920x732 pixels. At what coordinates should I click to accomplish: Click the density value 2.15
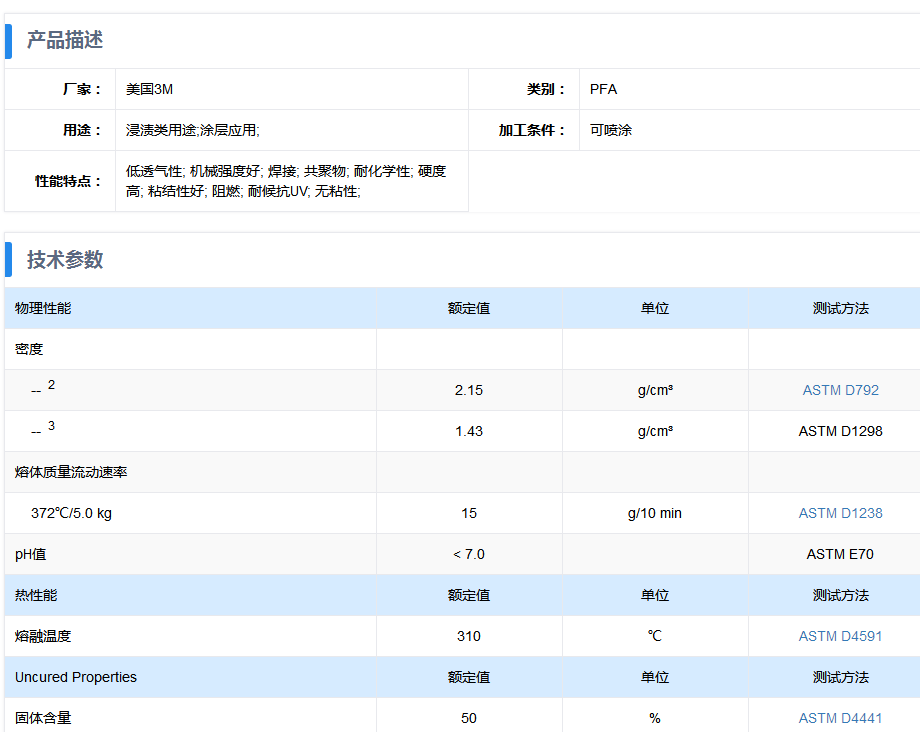point(468,390)
